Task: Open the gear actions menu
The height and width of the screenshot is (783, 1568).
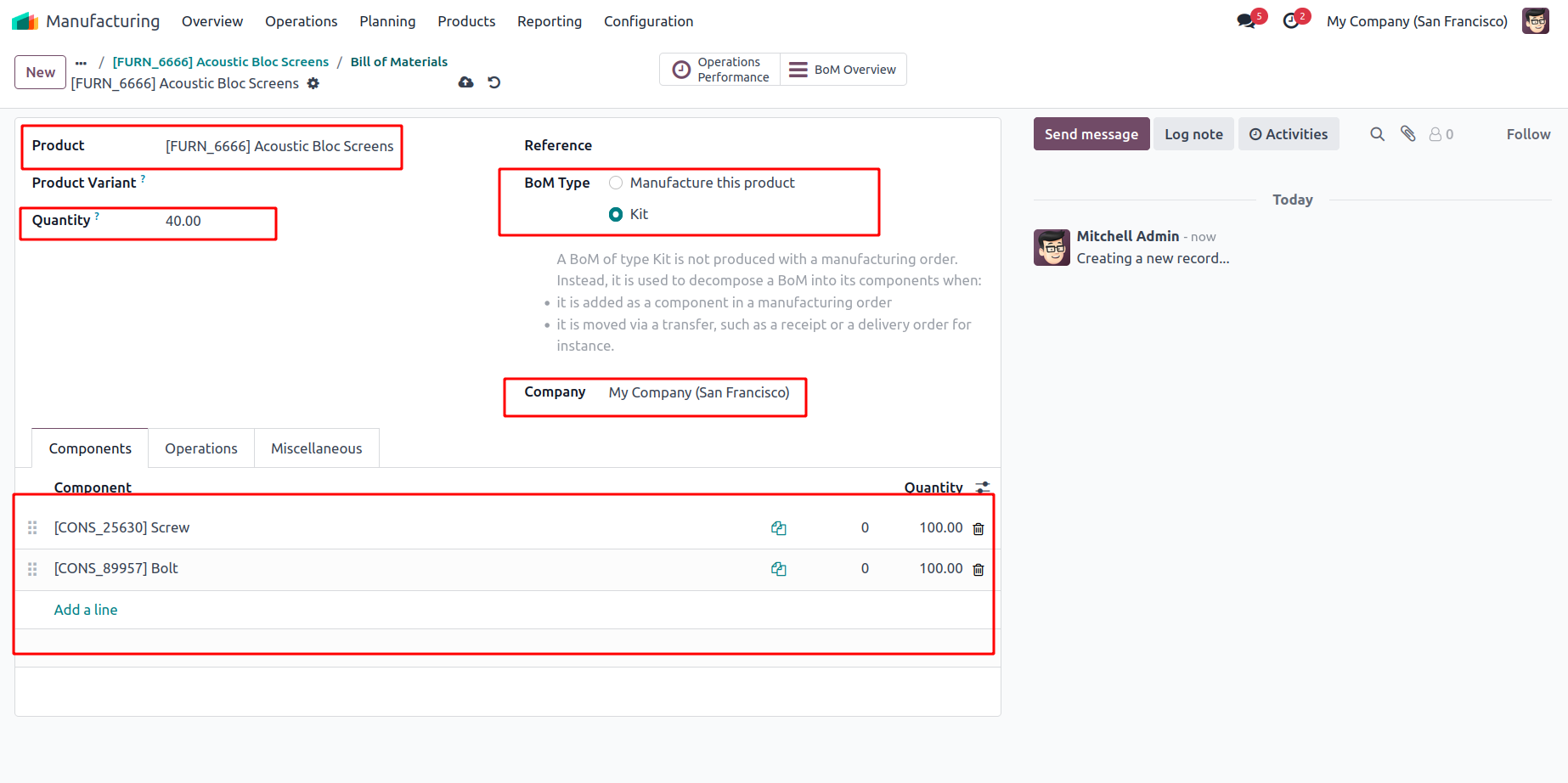Action: (x=313, y=83)
